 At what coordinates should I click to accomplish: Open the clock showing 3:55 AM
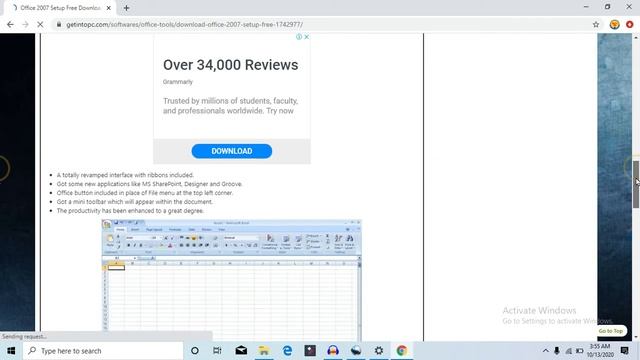pyautogui.click(x=600, y=351)
